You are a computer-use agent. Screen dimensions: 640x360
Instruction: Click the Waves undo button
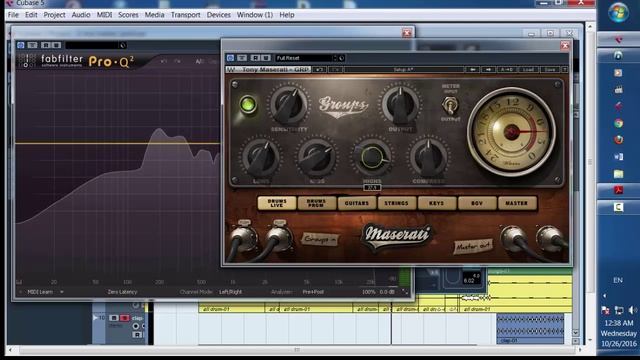click(319, 69)
